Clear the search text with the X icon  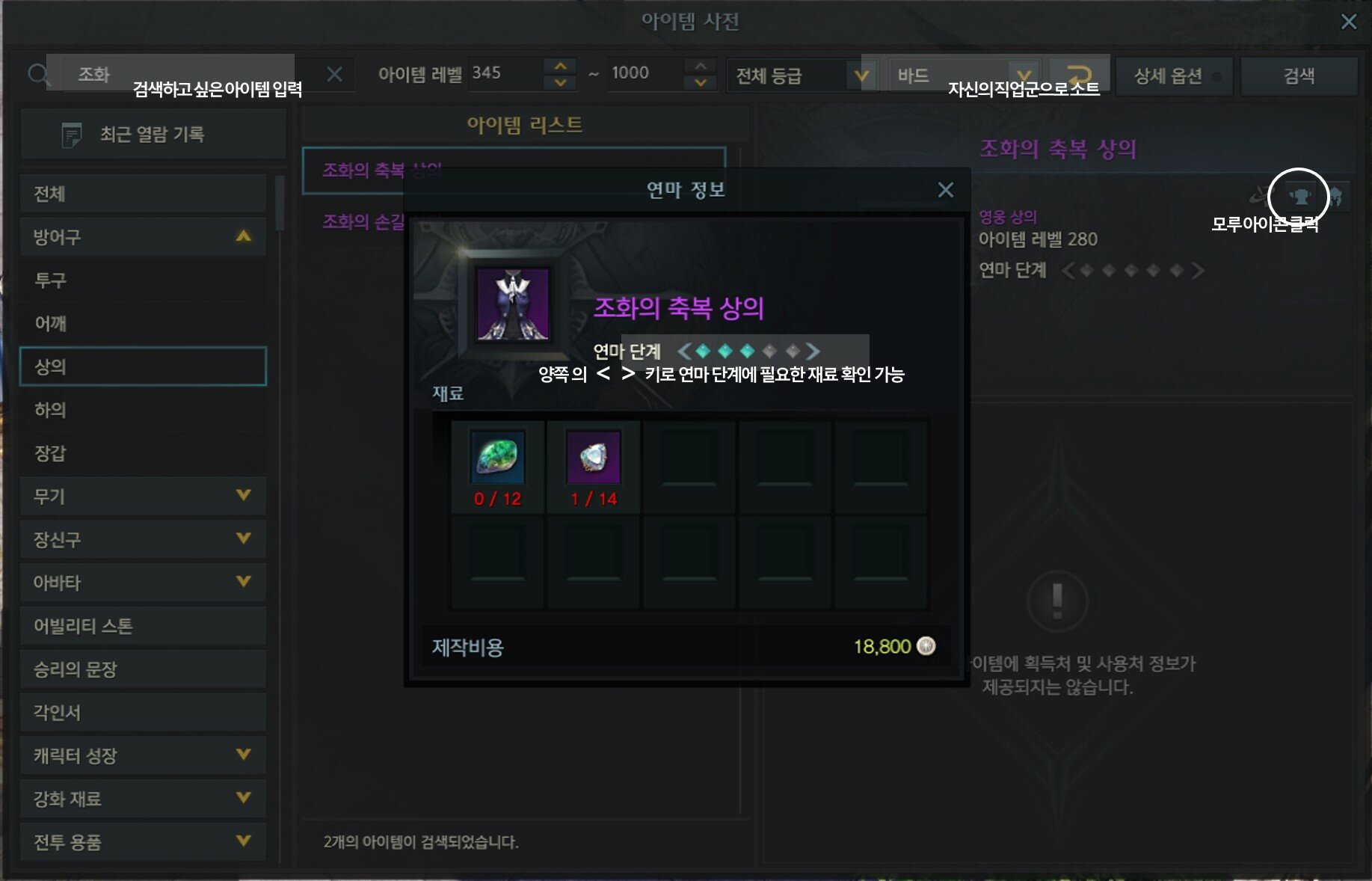[x=334, y=74]
